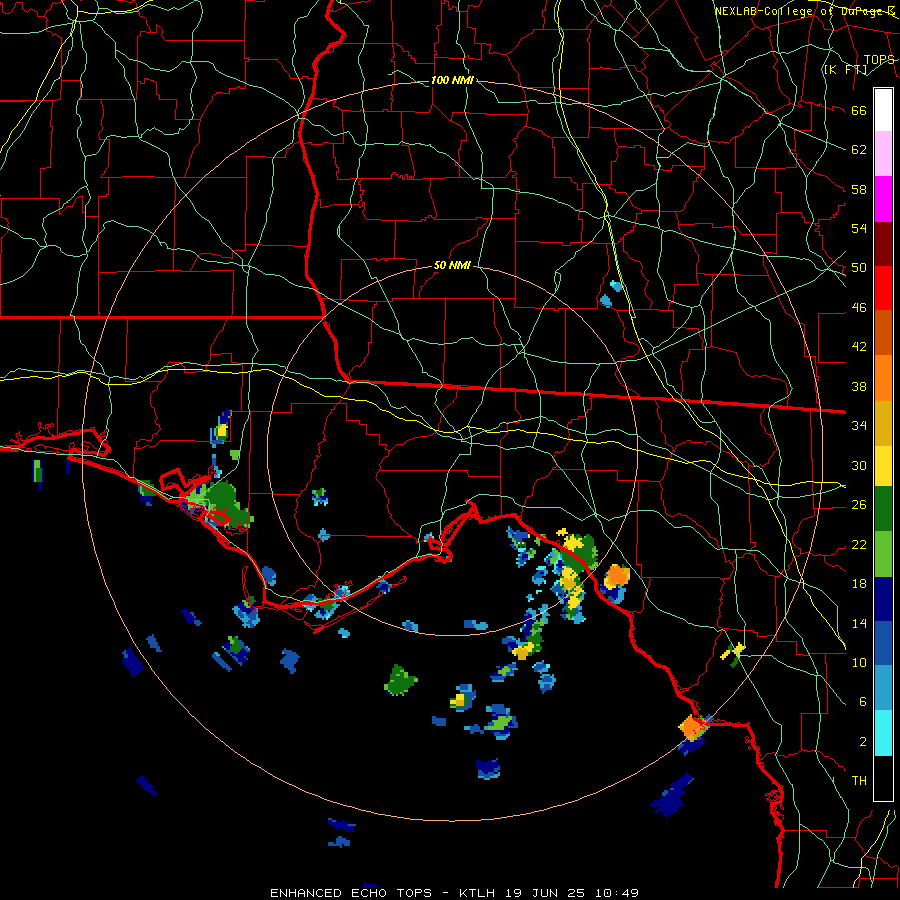Click the '42' legend value
The image size is (900, 900).
(x=859, y=347)
